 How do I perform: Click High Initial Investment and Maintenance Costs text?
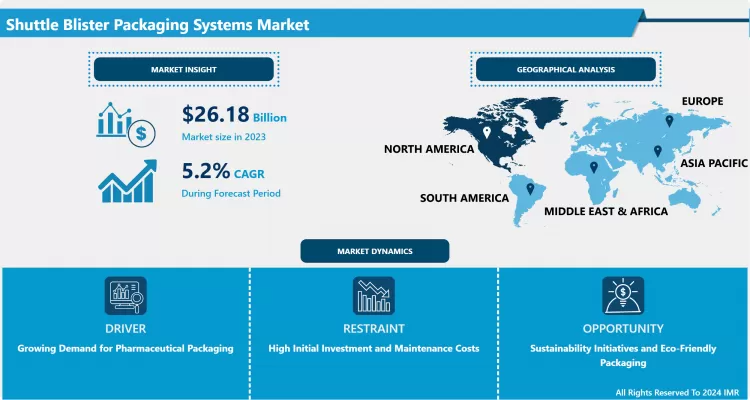click(374, 348)
